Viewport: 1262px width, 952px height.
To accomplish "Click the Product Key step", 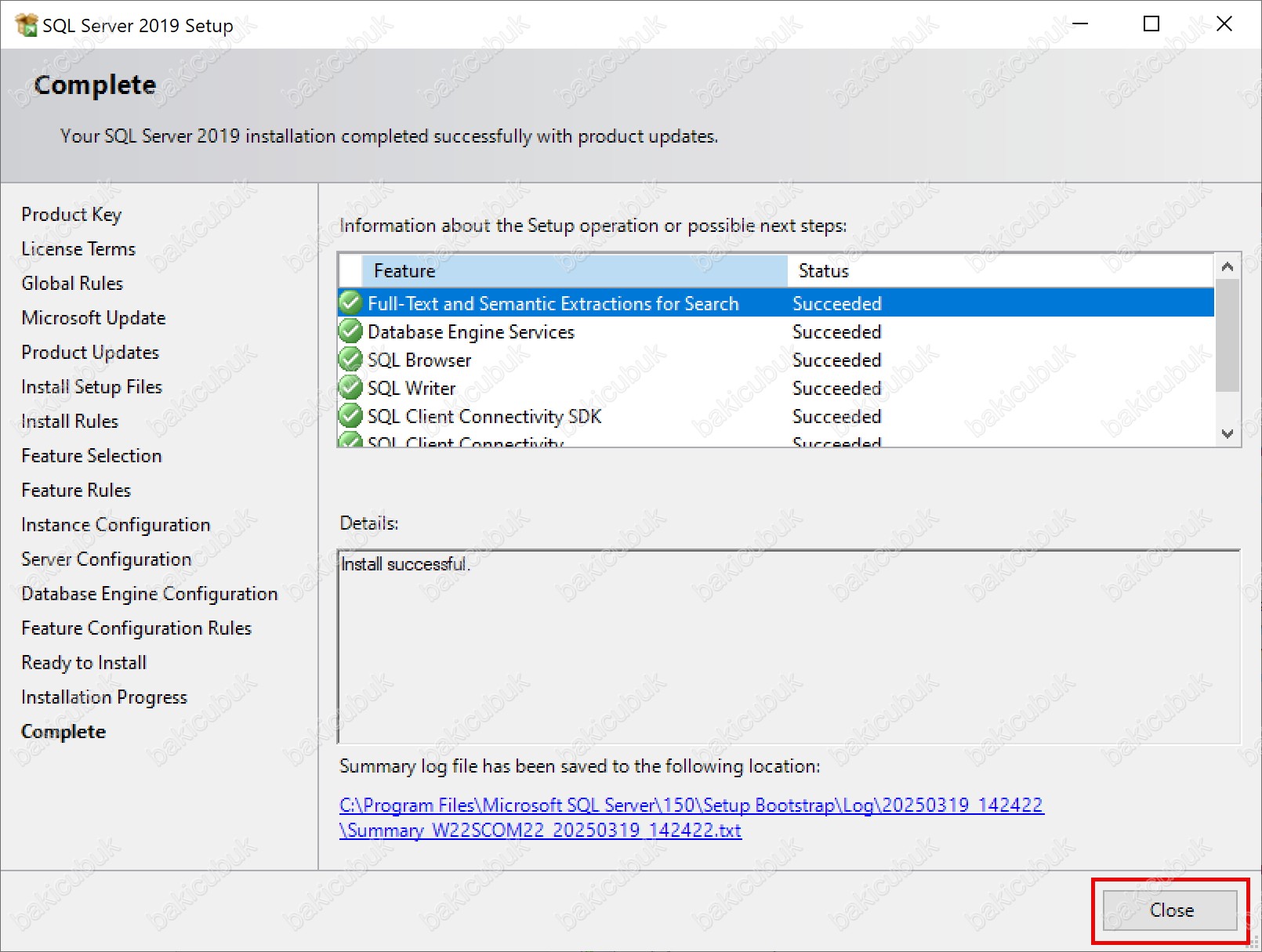I will point(71,215).
